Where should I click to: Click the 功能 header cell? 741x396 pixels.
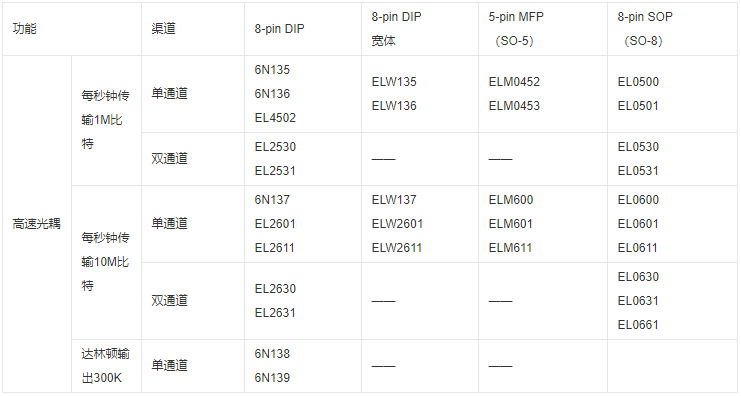coord(25,29)
